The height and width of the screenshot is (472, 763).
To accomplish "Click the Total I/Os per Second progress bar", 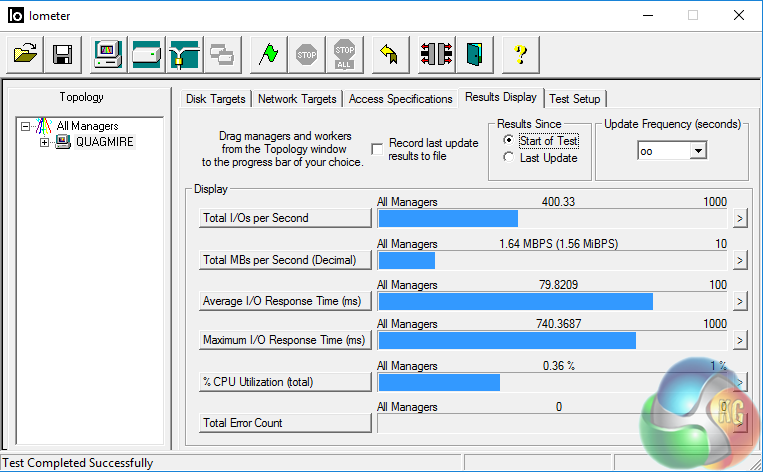I will point(552,219).
